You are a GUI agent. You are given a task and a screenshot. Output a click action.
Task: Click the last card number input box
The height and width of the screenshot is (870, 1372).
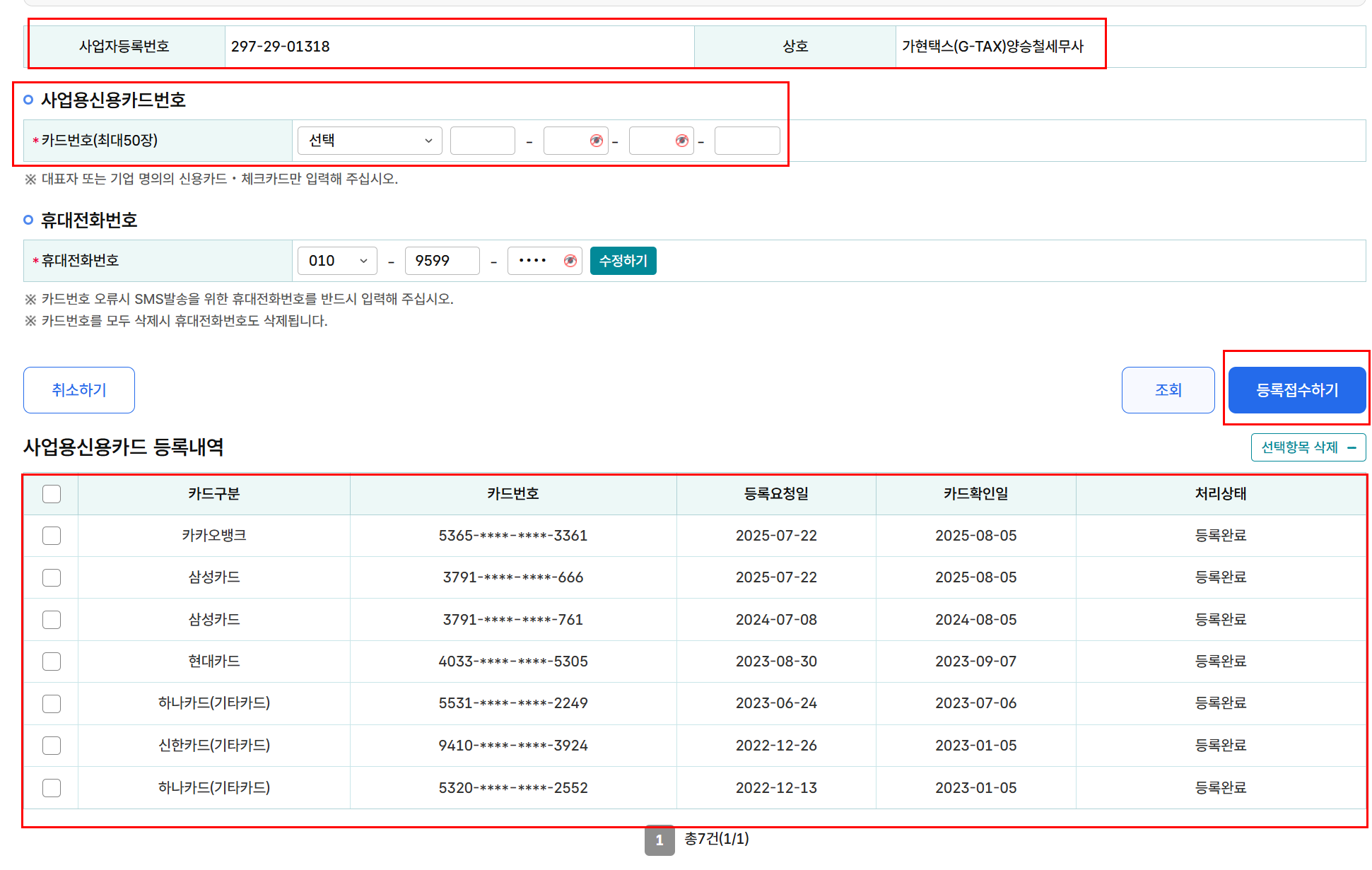(746, 141)
